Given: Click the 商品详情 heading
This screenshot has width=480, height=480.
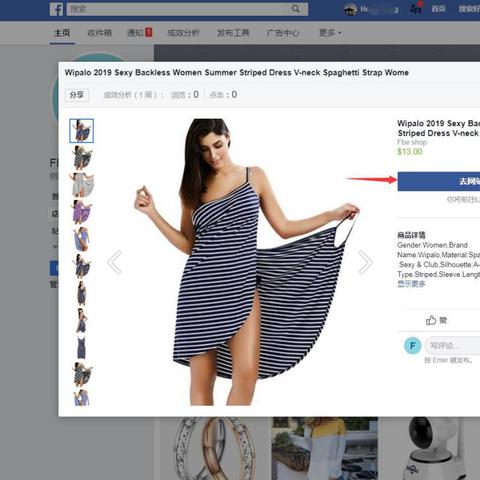Looking at the screenshot, I should pos(411,235).
